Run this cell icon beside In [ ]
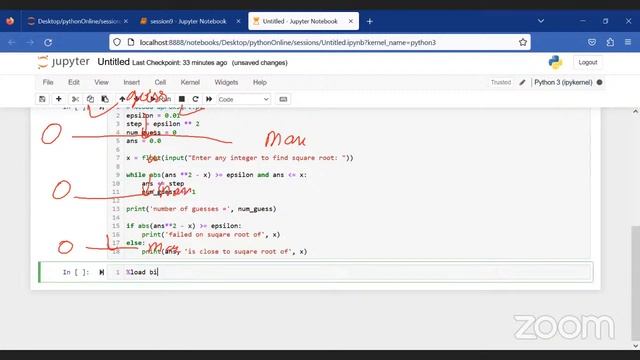Viewport: 640px width, 360px height. coord(102,272)
